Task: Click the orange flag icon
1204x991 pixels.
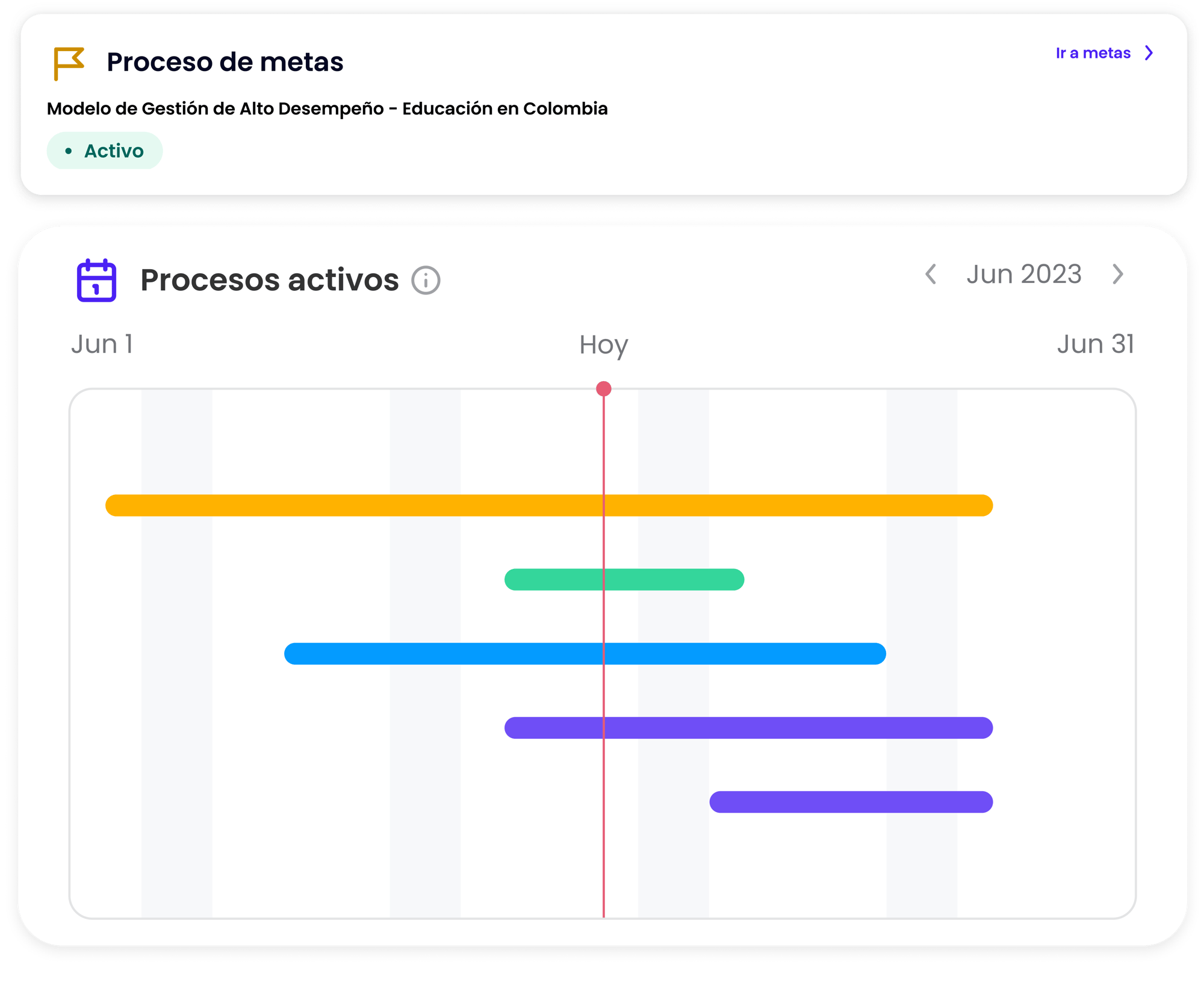Action: pos(69,63)
